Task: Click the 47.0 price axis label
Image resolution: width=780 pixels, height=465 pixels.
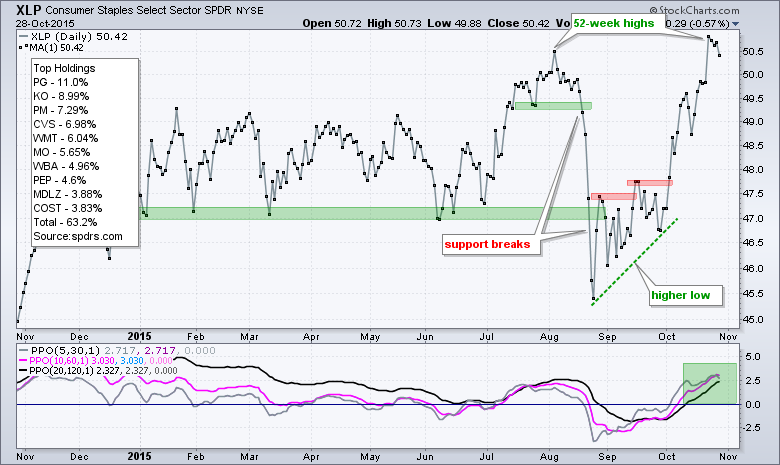Action: coord(753,219)
